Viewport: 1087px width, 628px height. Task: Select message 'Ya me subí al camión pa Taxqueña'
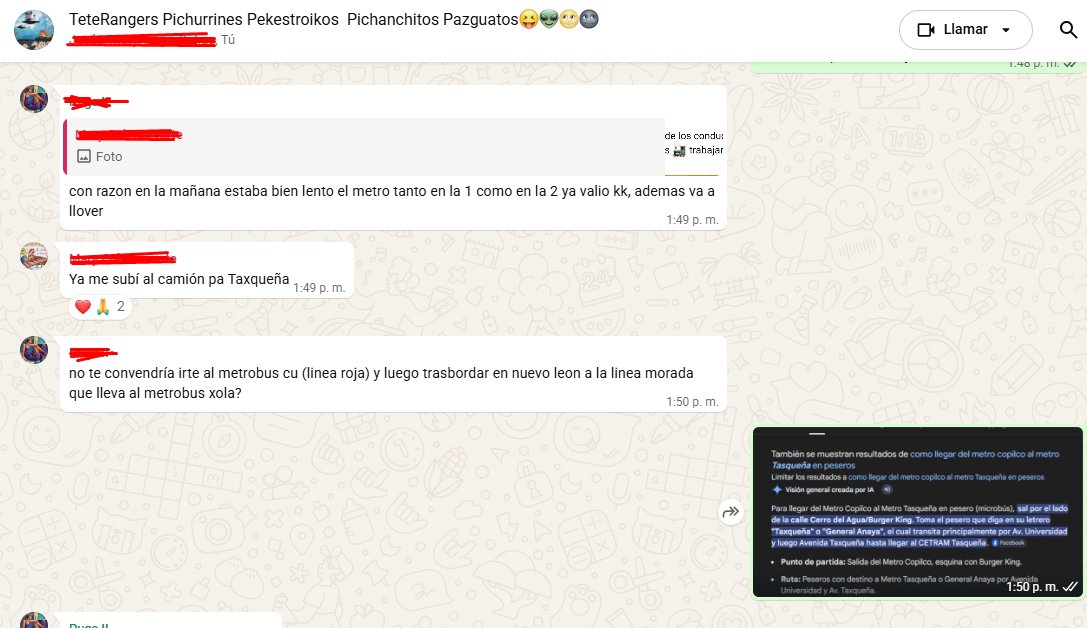[x=179, y=279]
